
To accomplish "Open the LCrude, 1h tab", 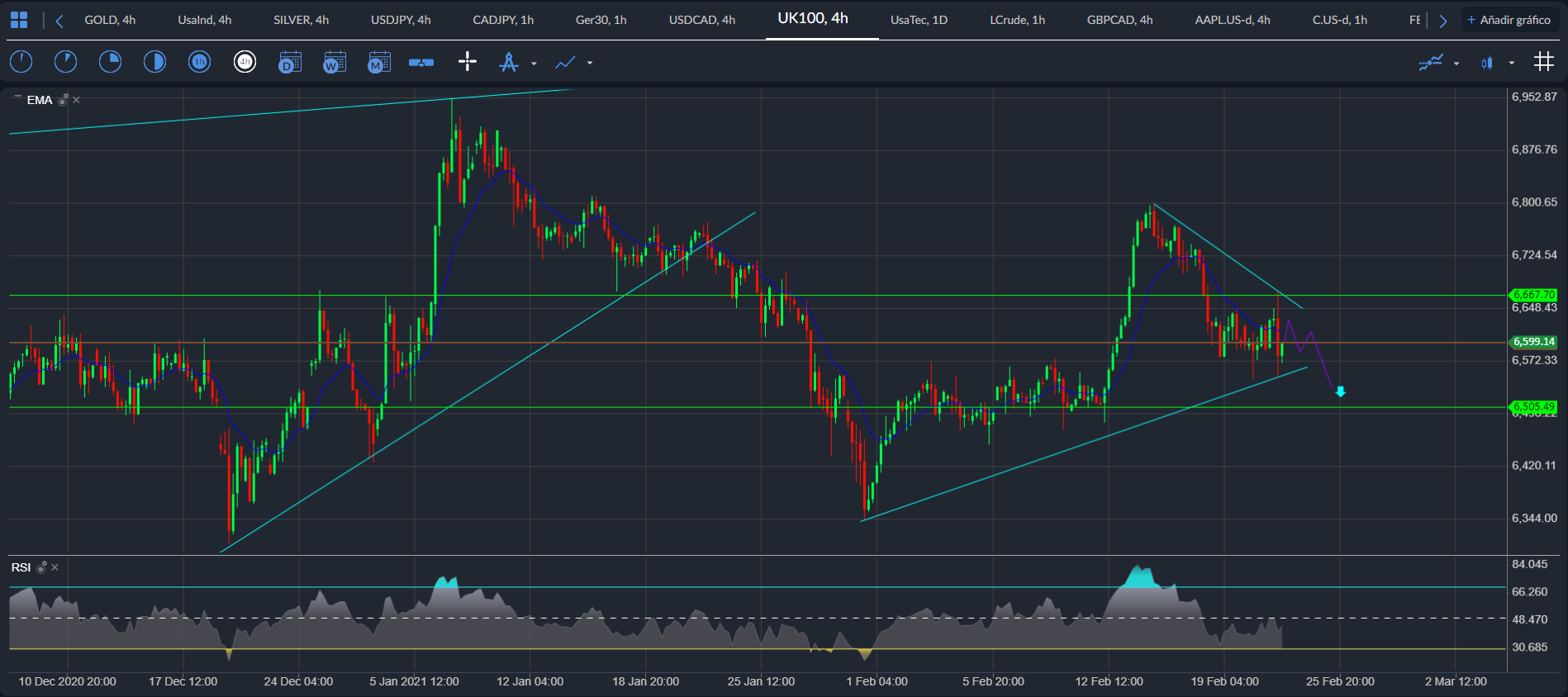I will pos(1017,20).
